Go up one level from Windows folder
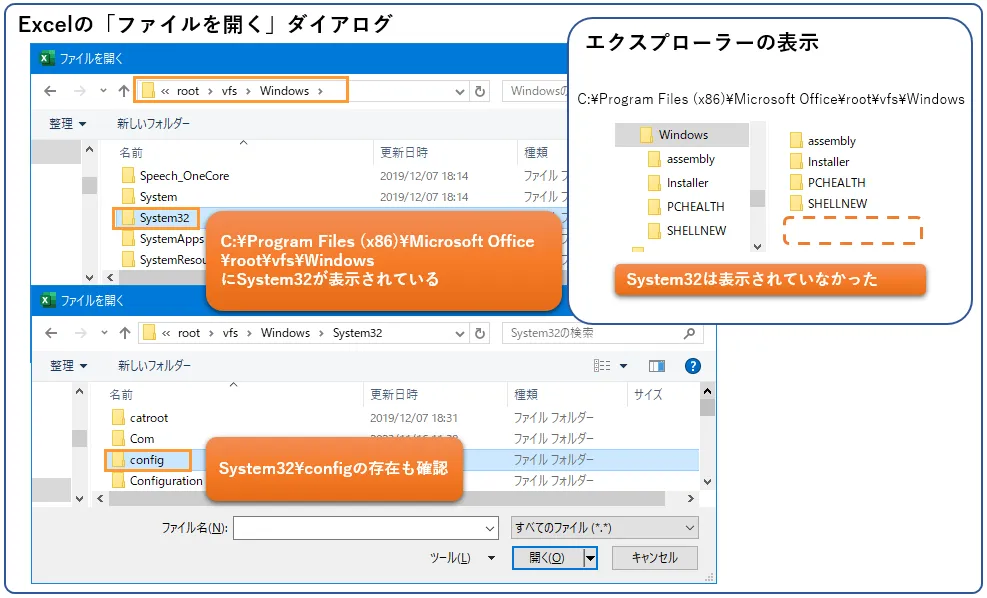 (124, 91)
